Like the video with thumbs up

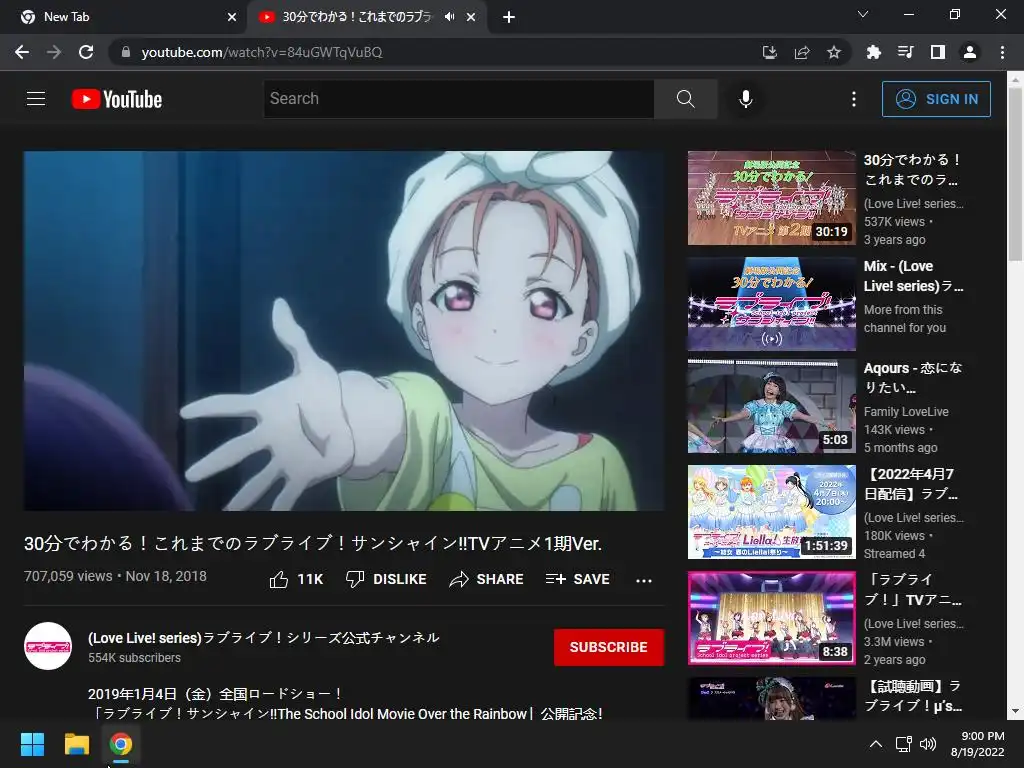(x=296, y=579)
